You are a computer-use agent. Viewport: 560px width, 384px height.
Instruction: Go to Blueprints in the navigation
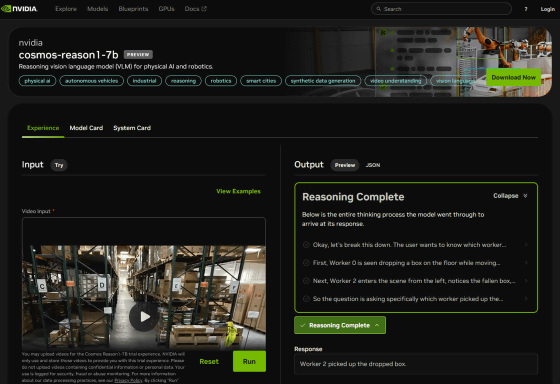133,9
